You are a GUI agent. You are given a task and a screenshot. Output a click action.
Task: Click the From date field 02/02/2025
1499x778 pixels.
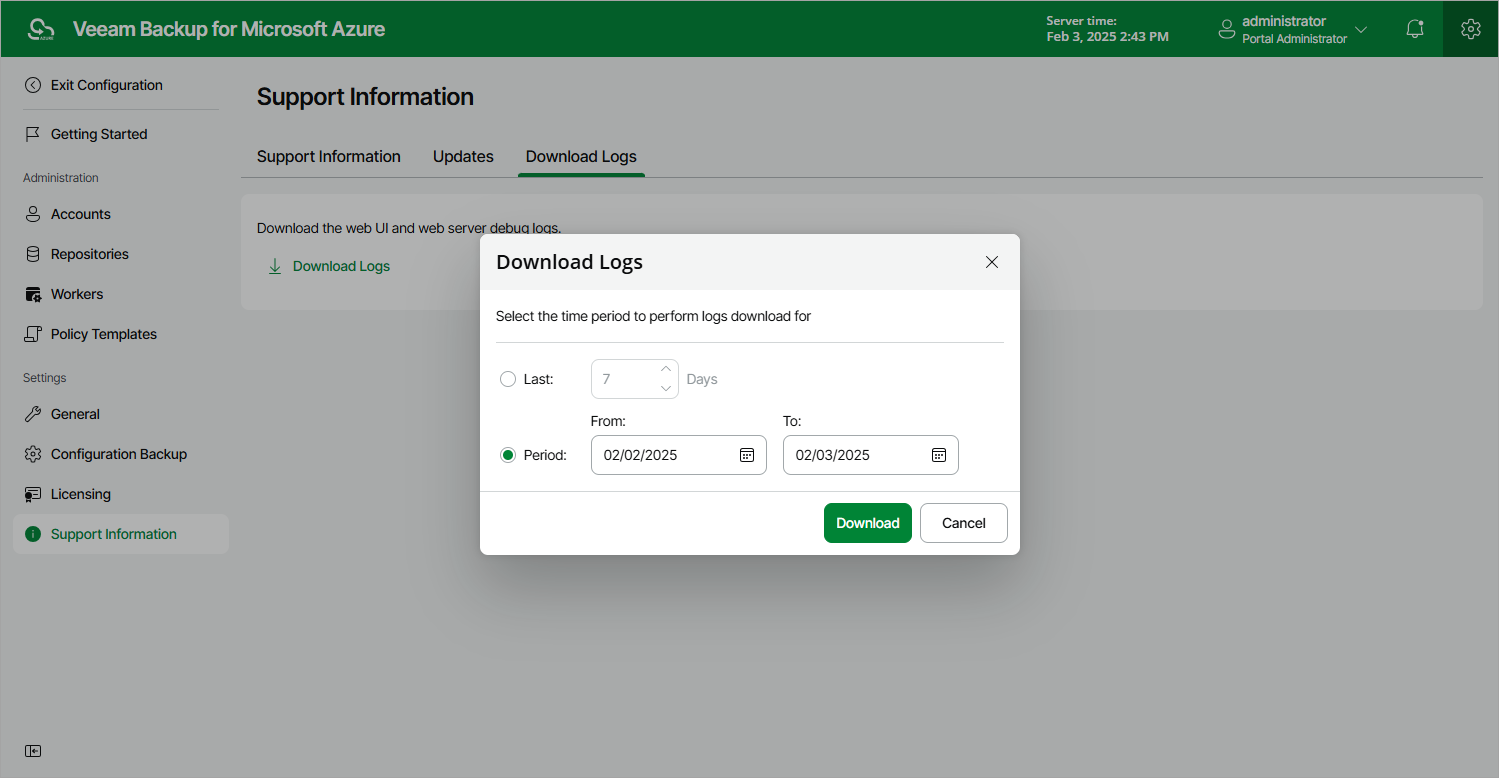pyautogui.click(x=679, y=455)
